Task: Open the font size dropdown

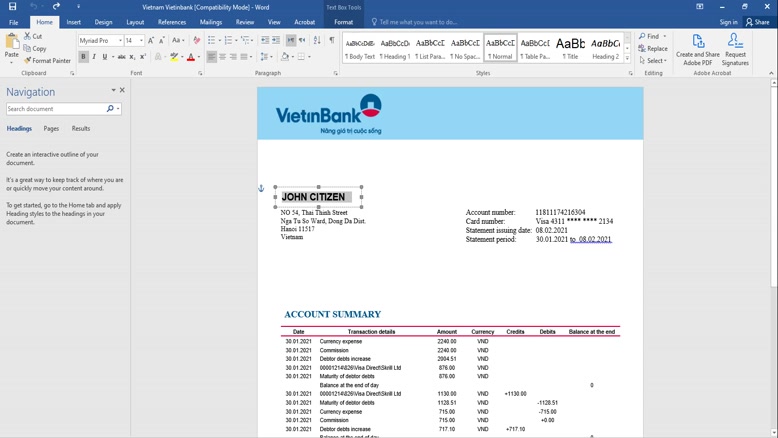Action: tap(141, 41)
